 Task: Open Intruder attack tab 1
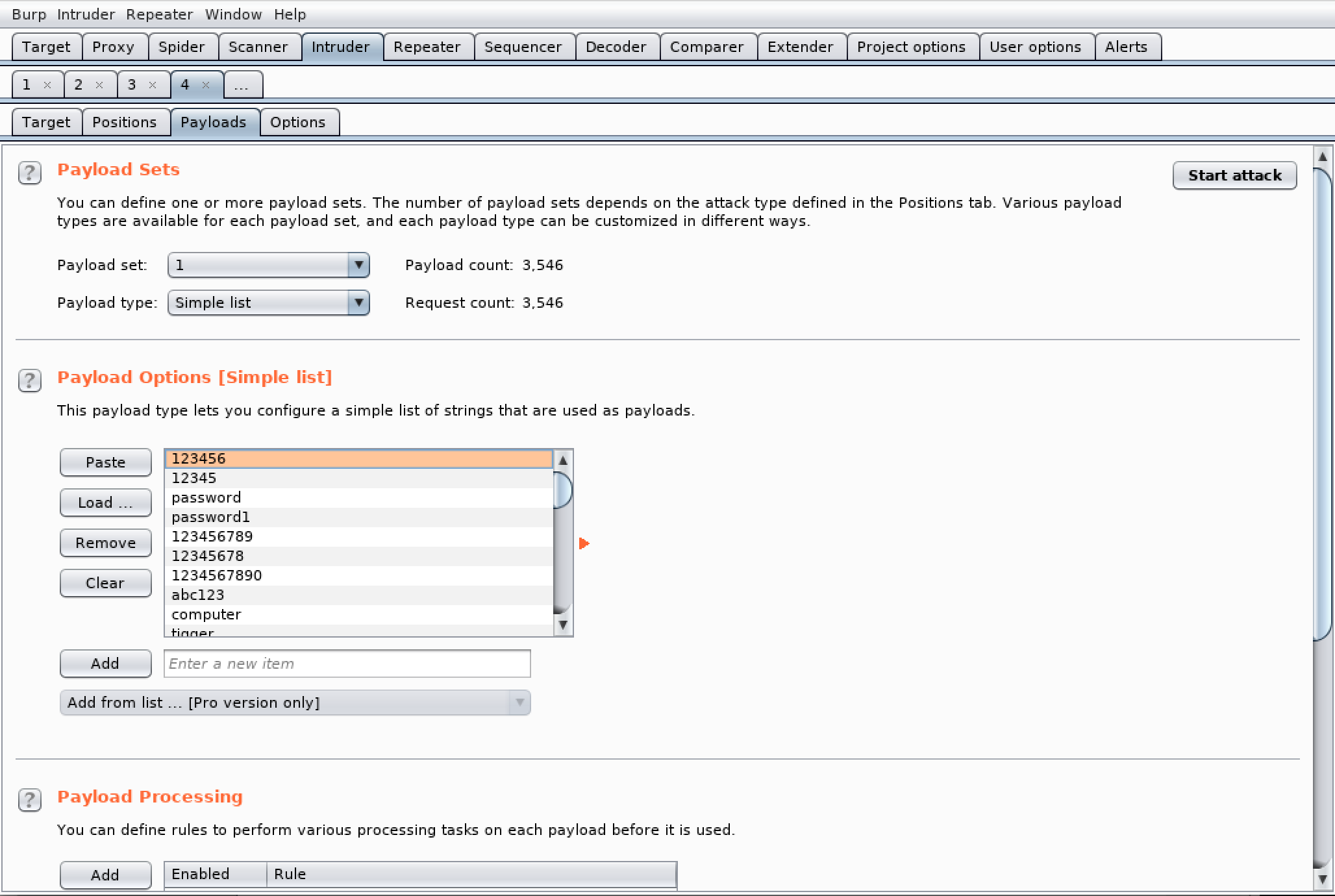pos(27,85)
